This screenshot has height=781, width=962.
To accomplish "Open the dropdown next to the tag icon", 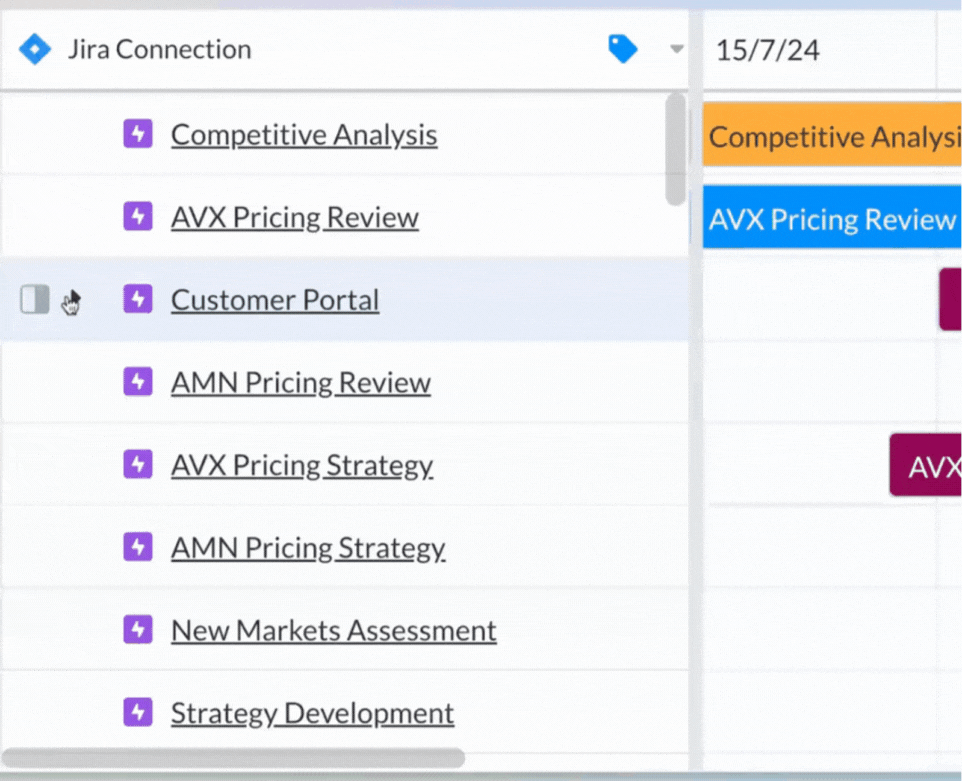I will 676,49.
